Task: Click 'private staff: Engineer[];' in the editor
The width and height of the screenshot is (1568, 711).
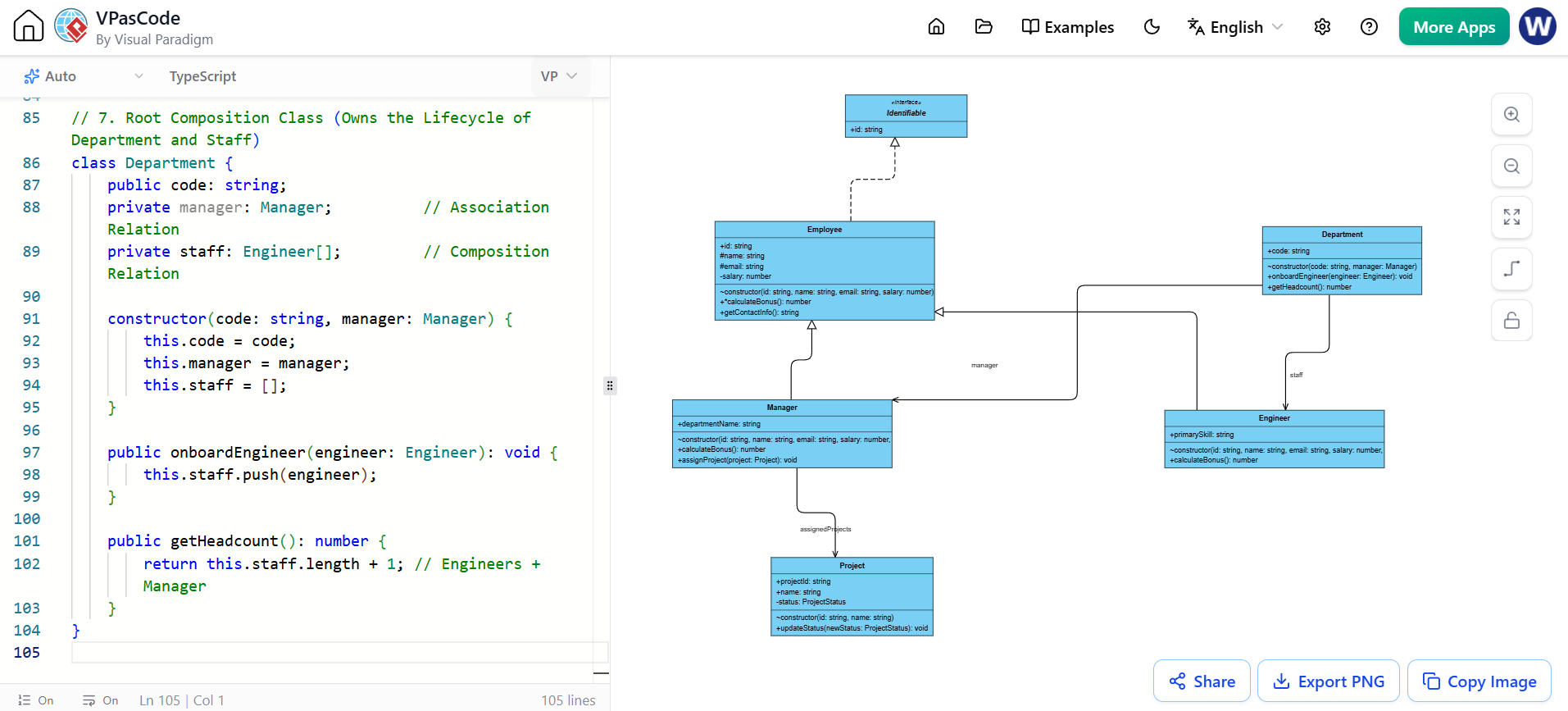Action: pos(224,252)
